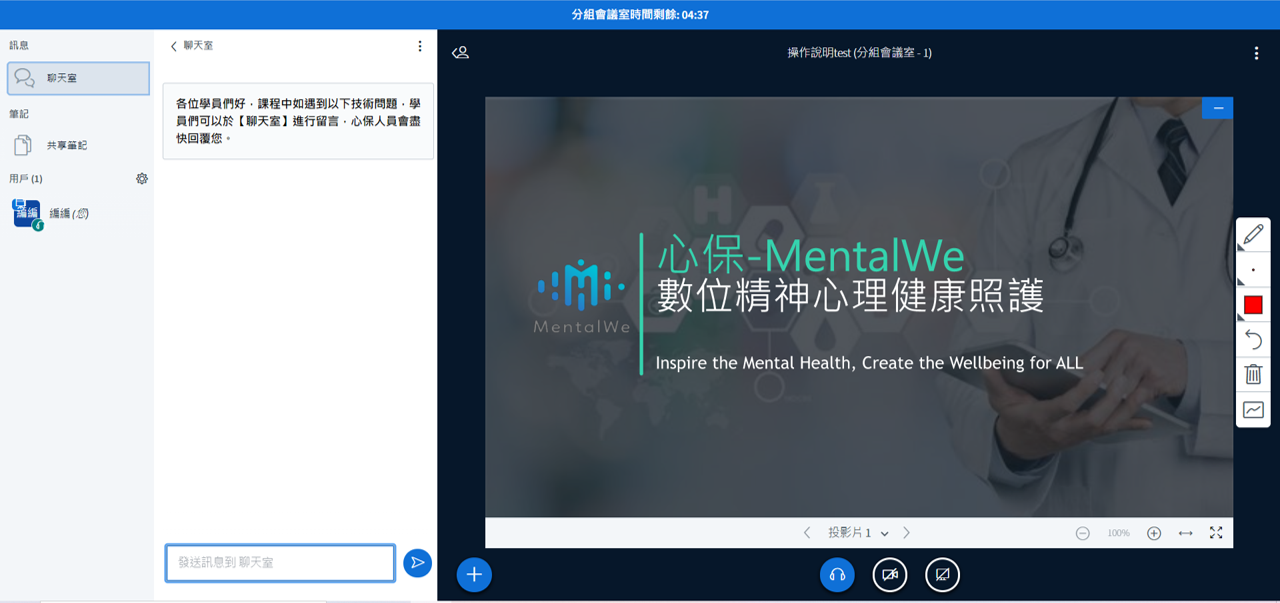Click the message input field
Screen dimensions: 1280x603
click(280, 563)
